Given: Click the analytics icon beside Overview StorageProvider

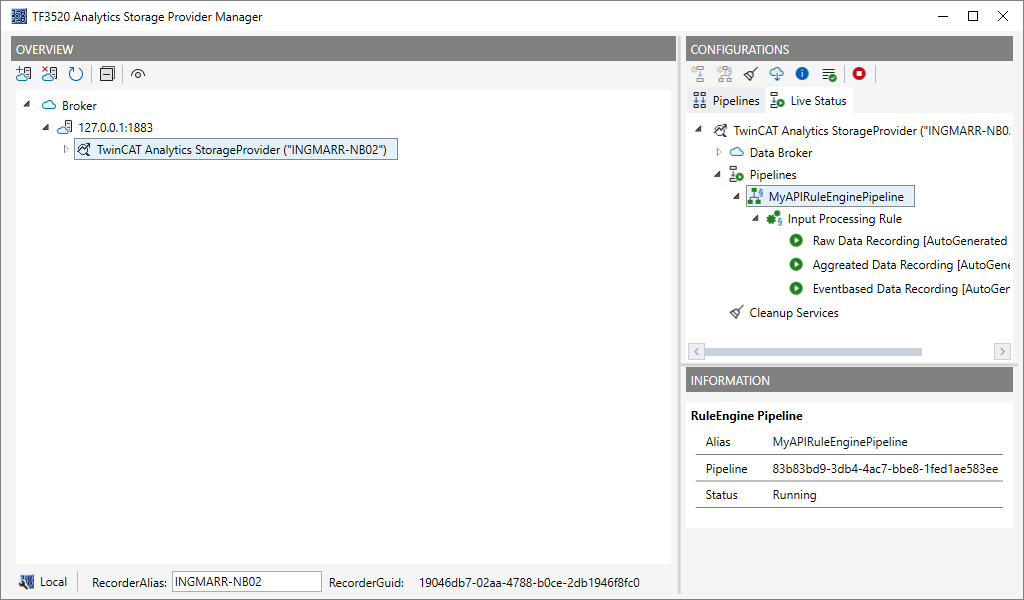Looking at the screenshot, I should [84, 150].
